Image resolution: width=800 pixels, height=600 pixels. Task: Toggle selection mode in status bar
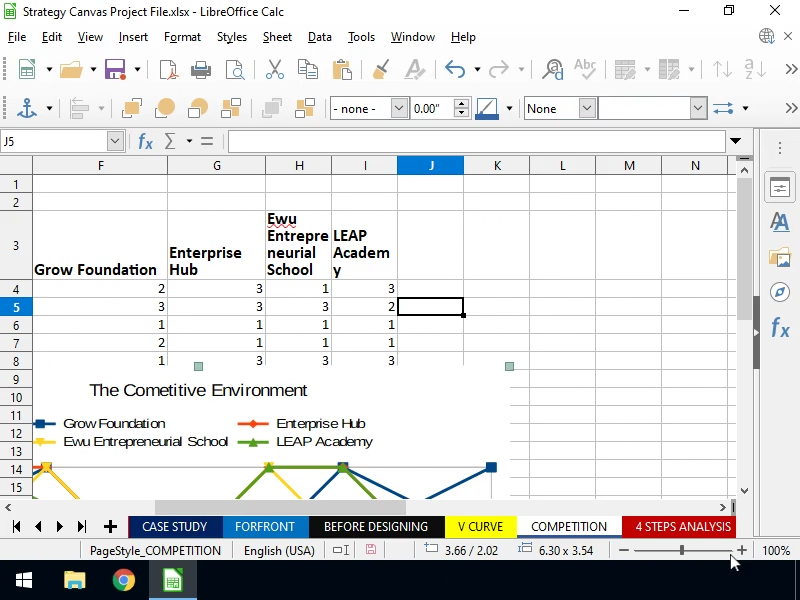point(341,550)
